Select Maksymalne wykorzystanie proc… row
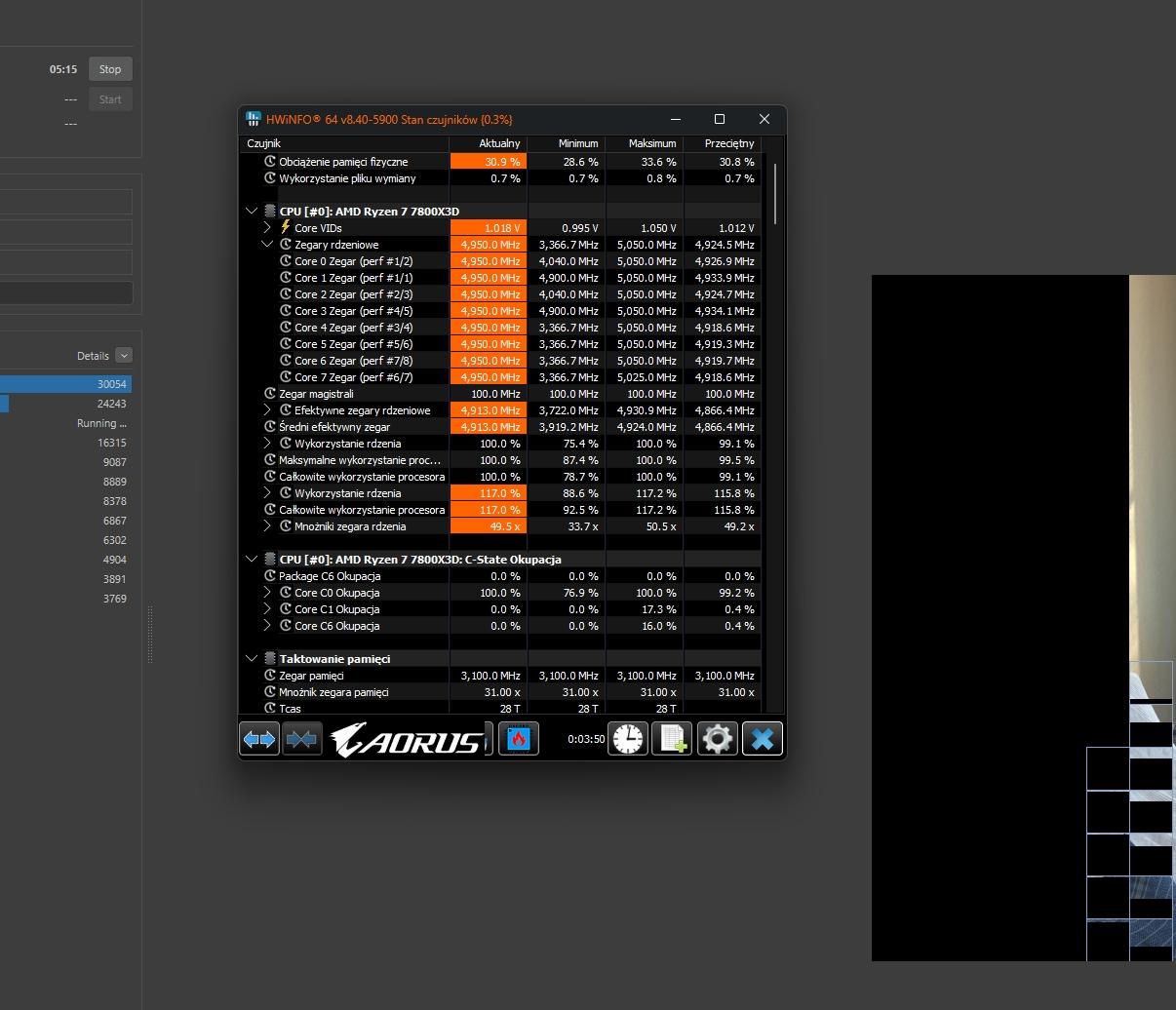This screenshot has width=1176, height=1010. 500,459
